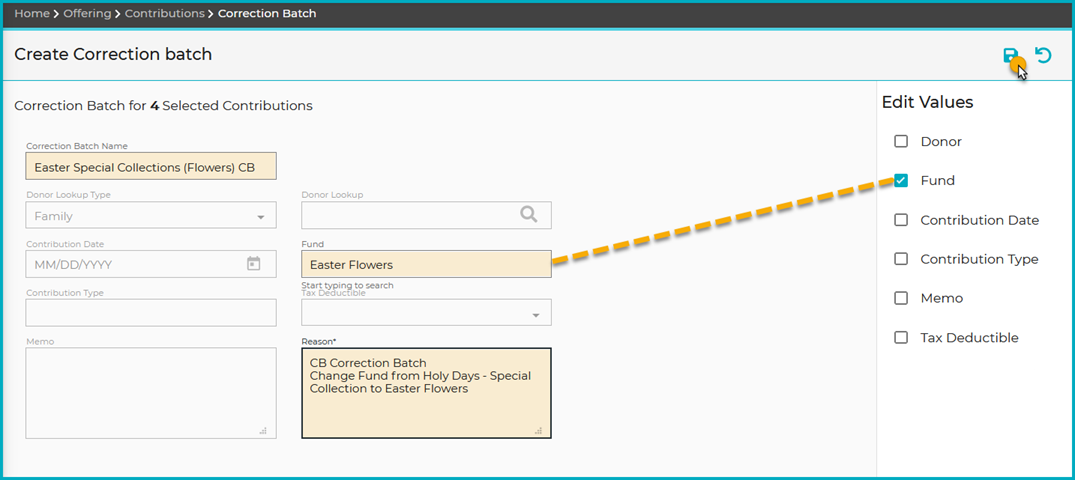Click inside the Memo text area

tap(151, 393)
